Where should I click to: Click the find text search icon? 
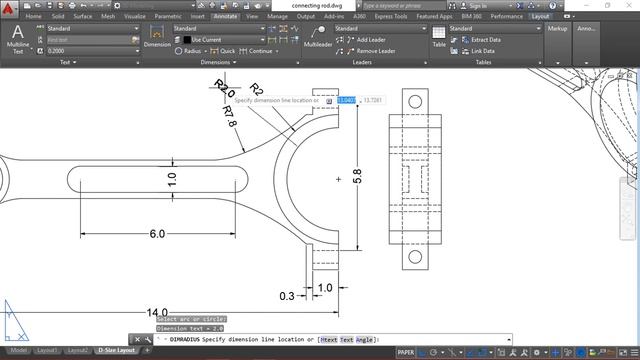click(136, 40)
